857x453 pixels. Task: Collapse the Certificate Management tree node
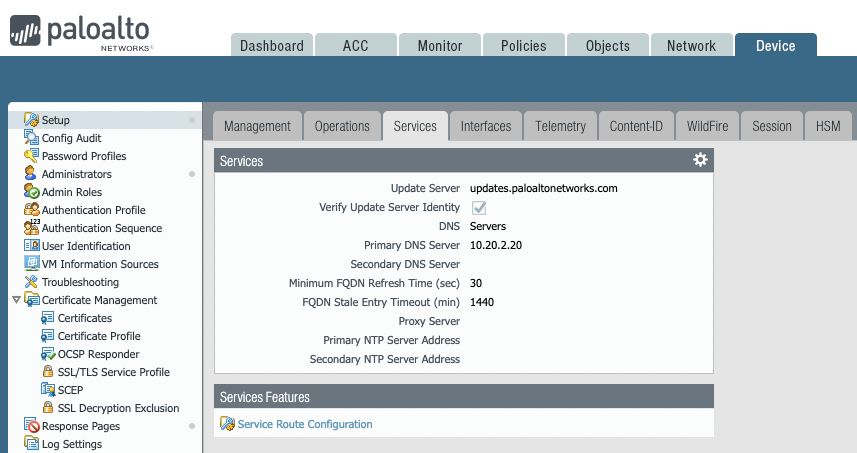(x=16, y=300)
